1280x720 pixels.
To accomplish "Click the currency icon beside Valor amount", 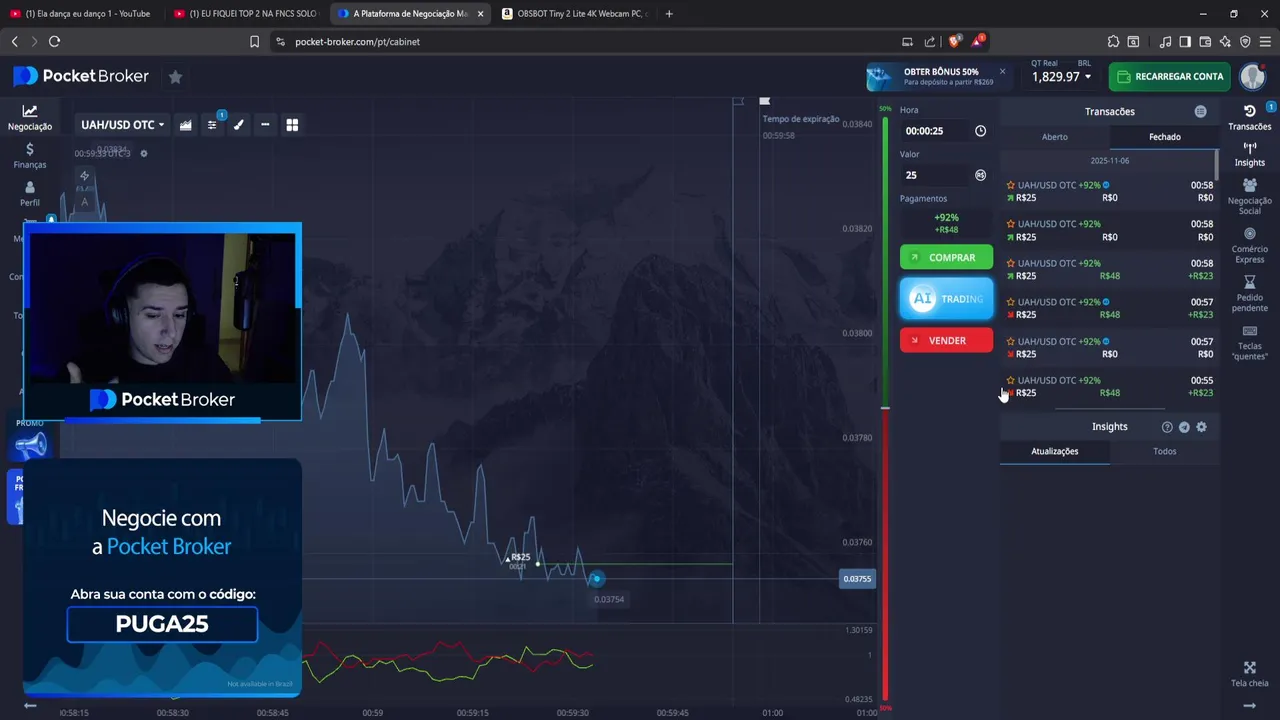I will [x=980, y=175].
